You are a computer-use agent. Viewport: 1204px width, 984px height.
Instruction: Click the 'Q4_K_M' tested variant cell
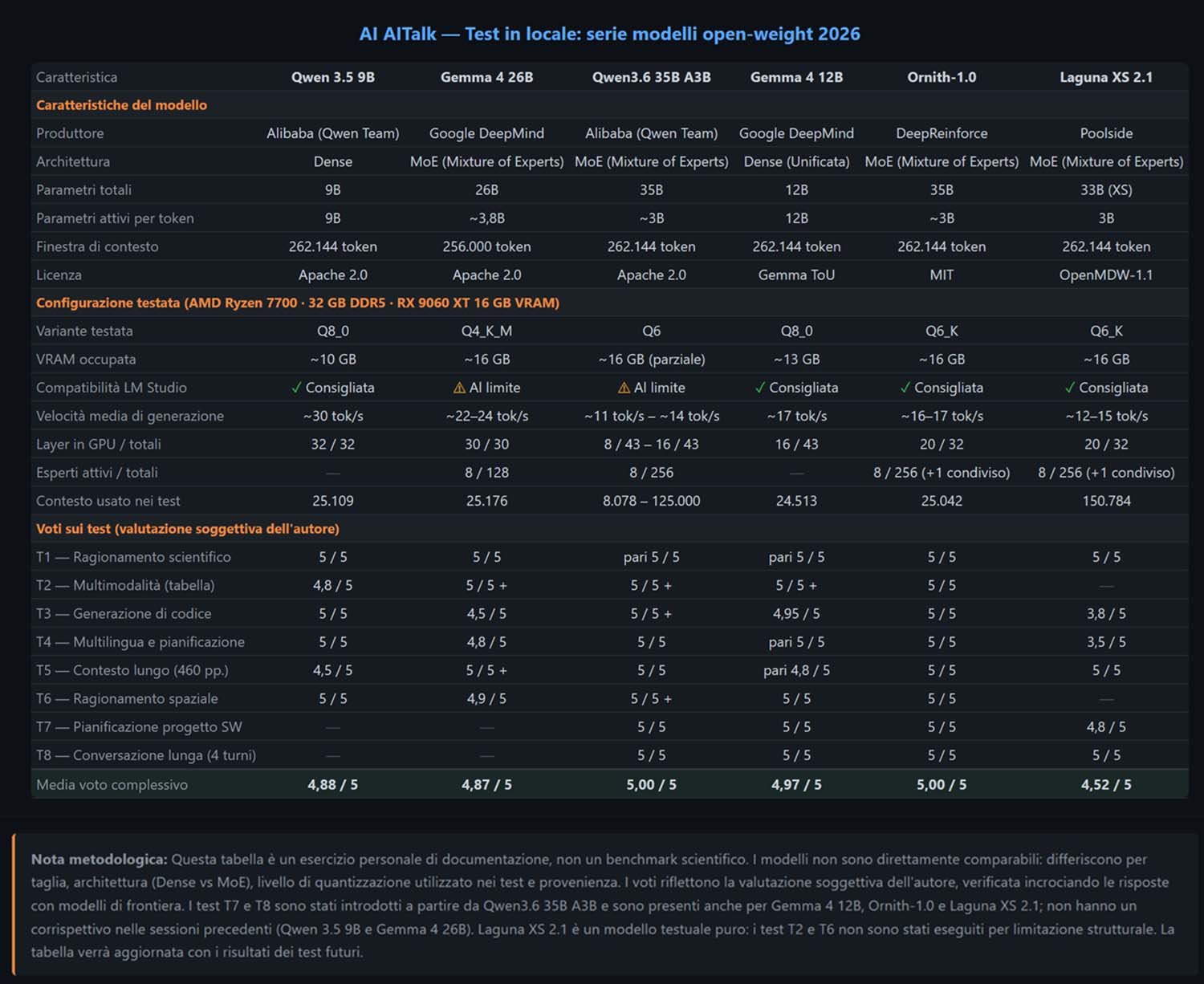[x=487, y=331]
